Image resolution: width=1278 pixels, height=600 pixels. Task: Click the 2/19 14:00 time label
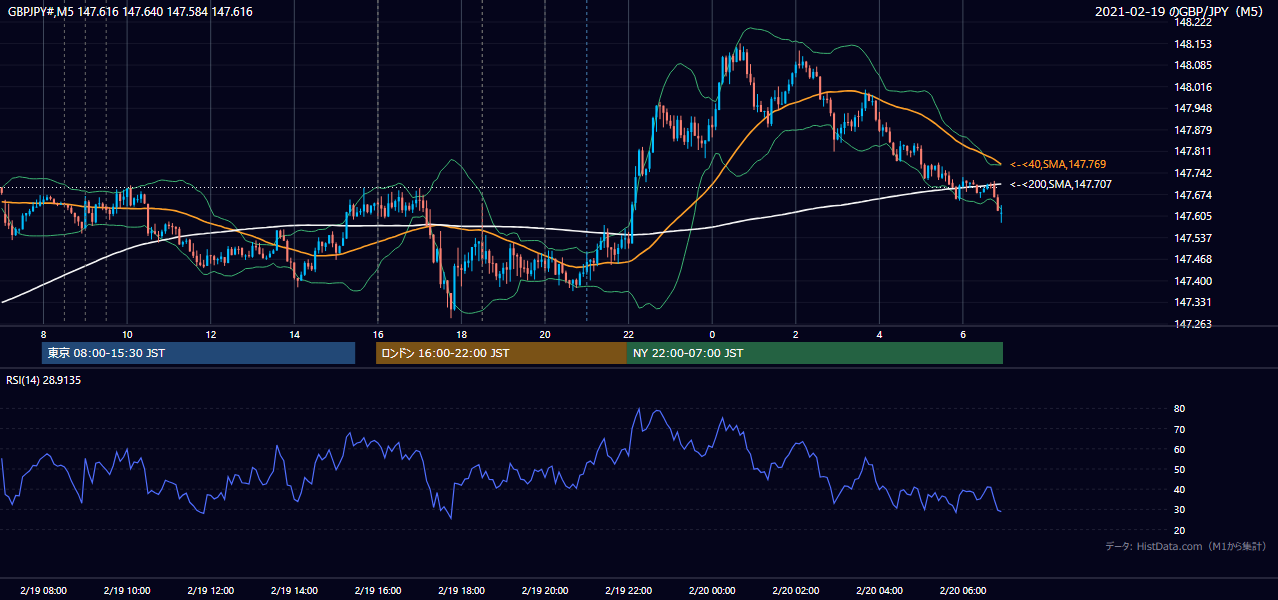(x=293, y=591)
